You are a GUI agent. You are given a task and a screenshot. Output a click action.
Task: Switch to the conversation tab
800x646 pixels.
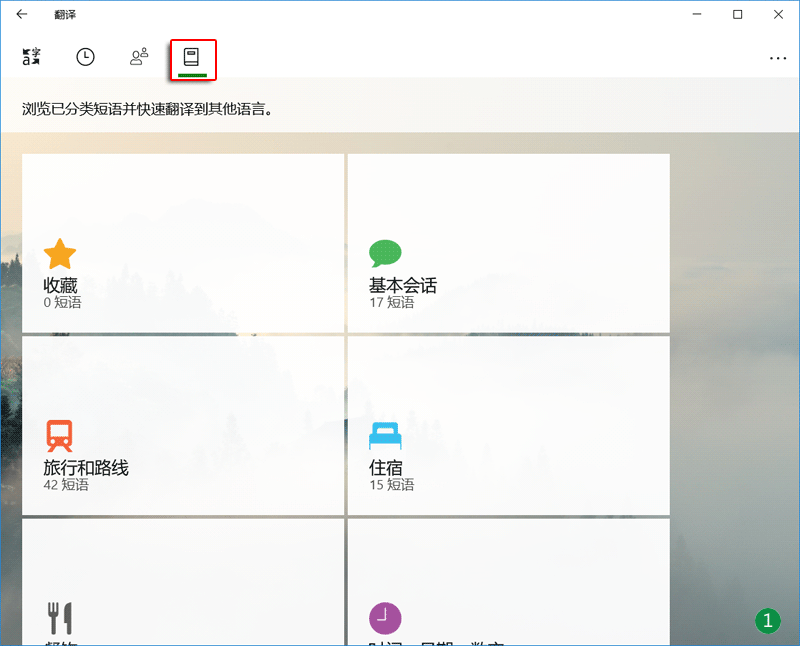point(139,57)
